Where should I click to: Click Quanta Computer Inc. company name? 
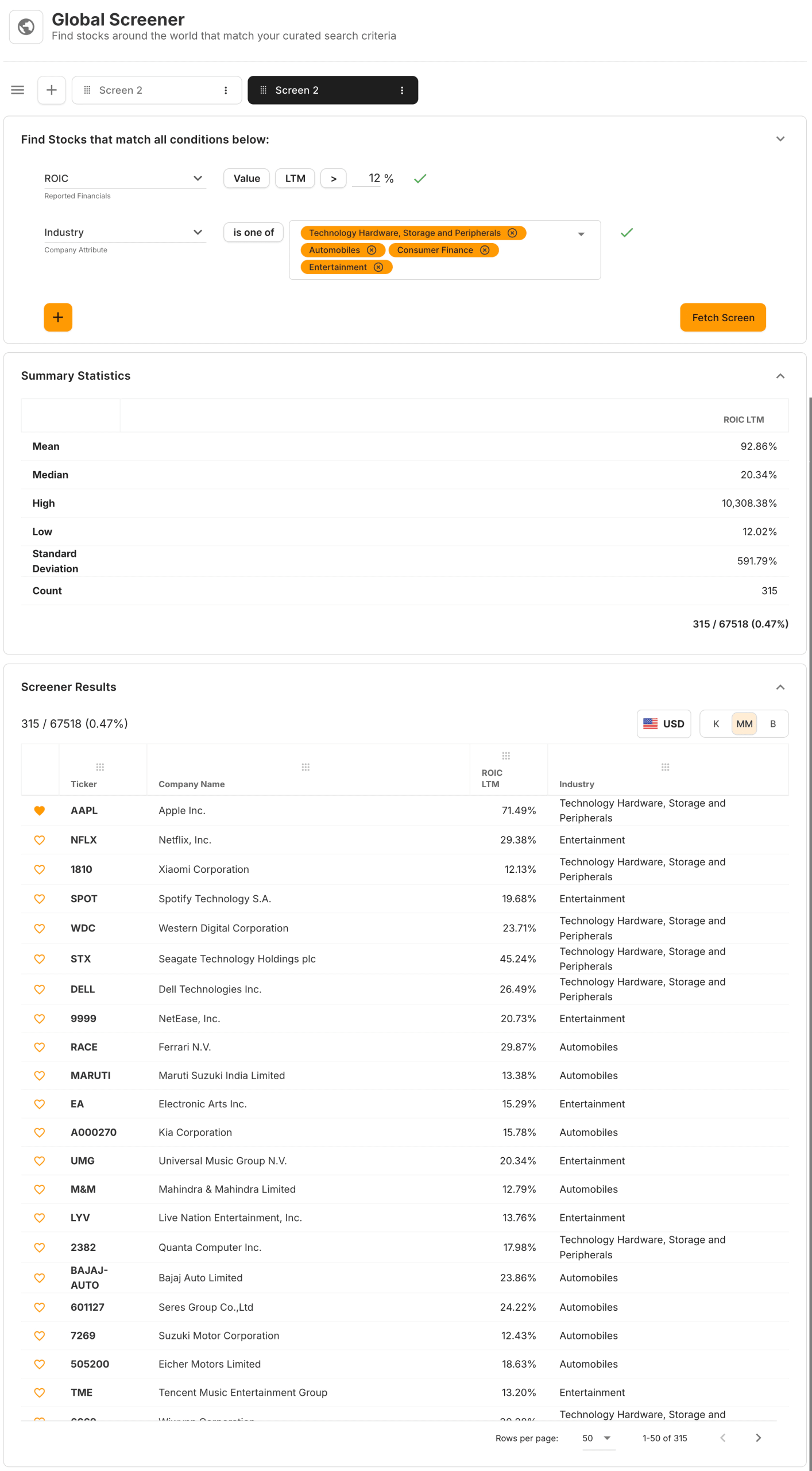pos(210,1247)
